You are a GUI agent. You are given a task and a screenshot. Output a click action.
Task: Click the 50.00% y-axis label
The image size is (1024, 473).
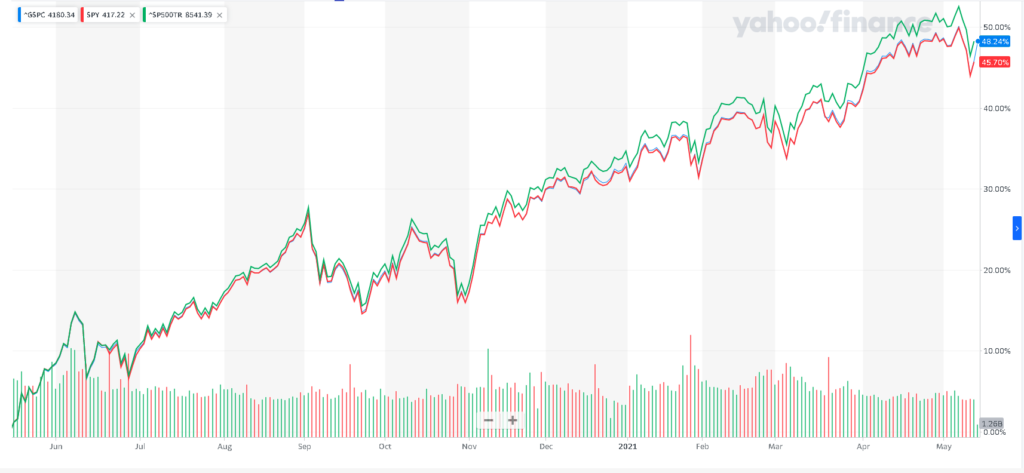click(x=995, y=27)
